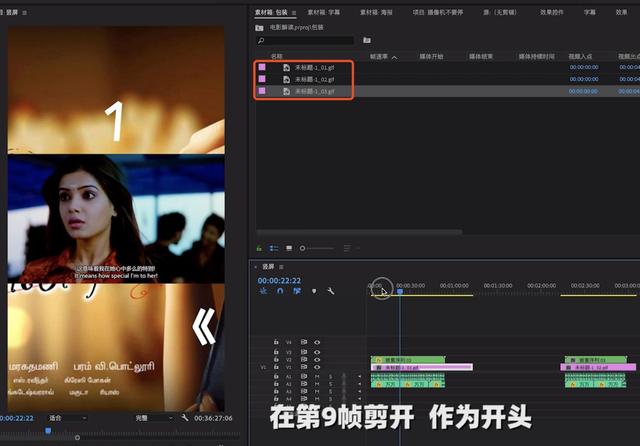Hide the V1 track output eye

[x=317, y=367]
